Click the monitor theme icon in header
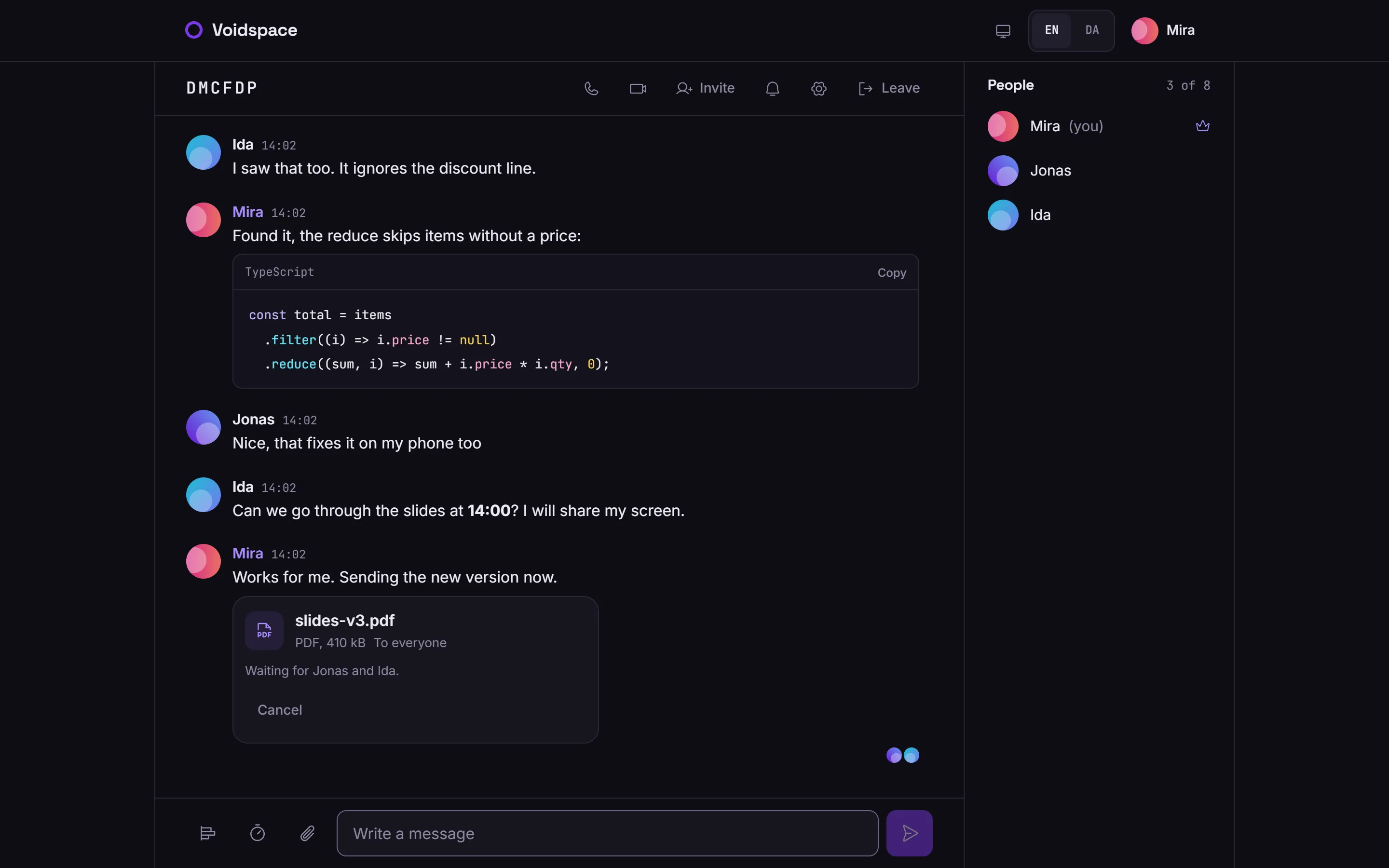The width and height of the screenshot is (1389, 868). [1003, 30]
